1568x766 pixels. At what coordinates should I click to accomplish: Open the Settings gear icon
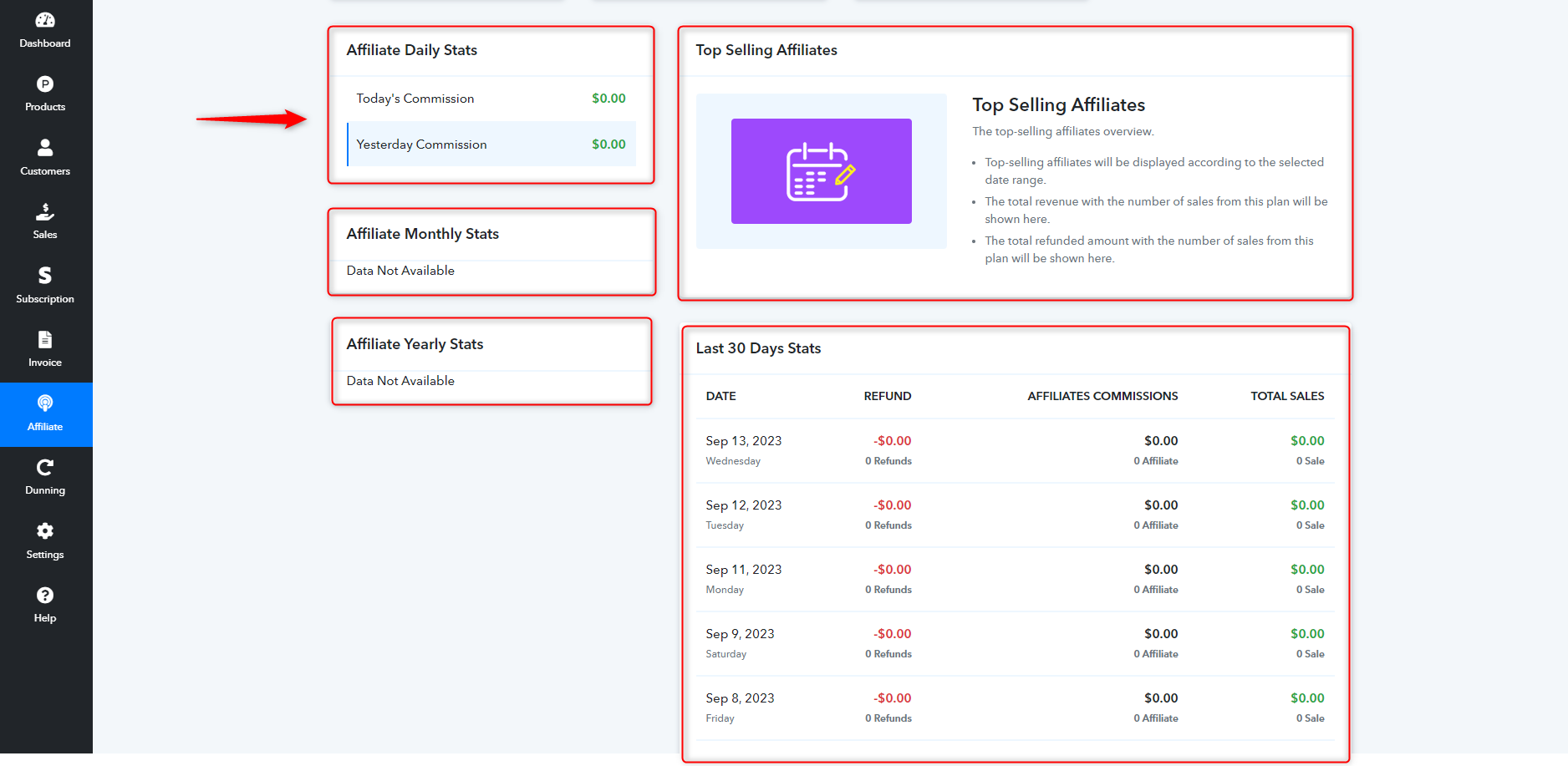click(x=45, y=531)
